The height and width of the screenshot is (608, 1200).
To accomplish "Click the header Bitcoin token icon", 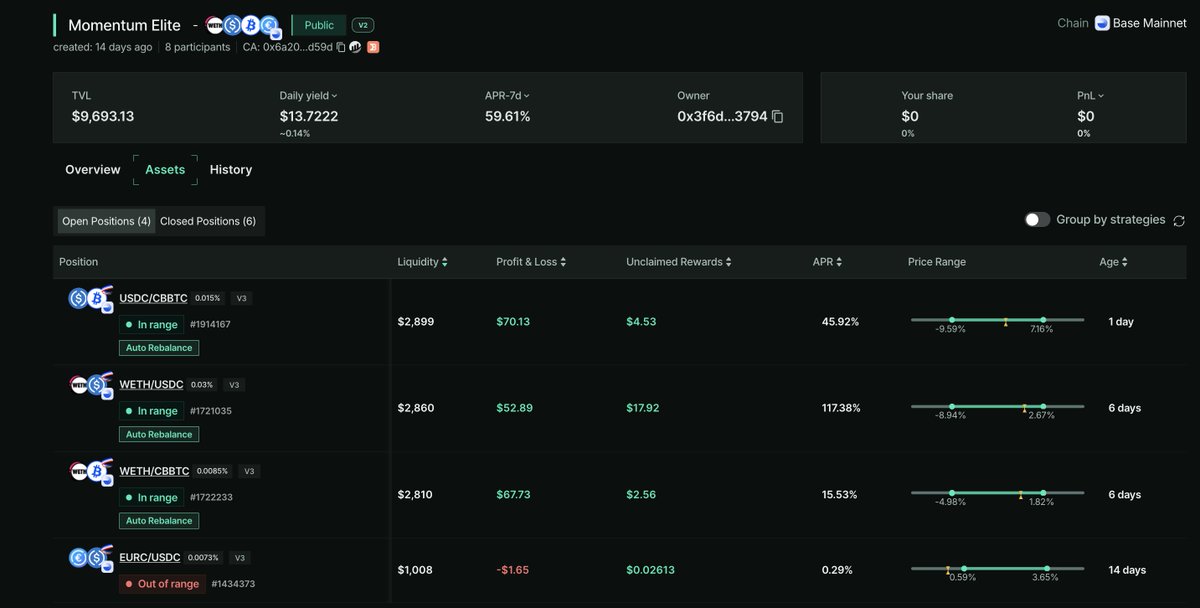I will [250, 25].
